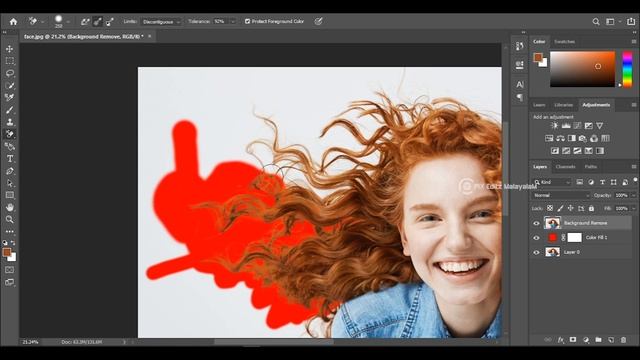This screenshot has width=640, height=360.
Task: Toggle Sampling Once mode
Action: pyautogui.click(x=98, y=22)
